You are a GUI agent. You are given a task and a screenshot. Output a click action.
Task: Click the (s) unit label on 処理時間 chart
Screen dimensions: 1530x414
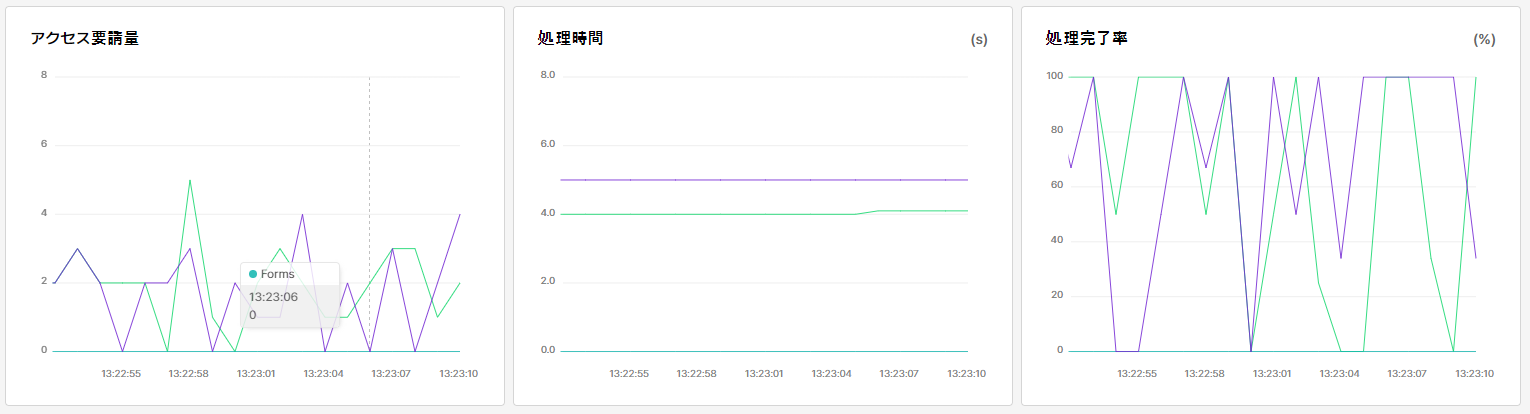click(979, 40)
